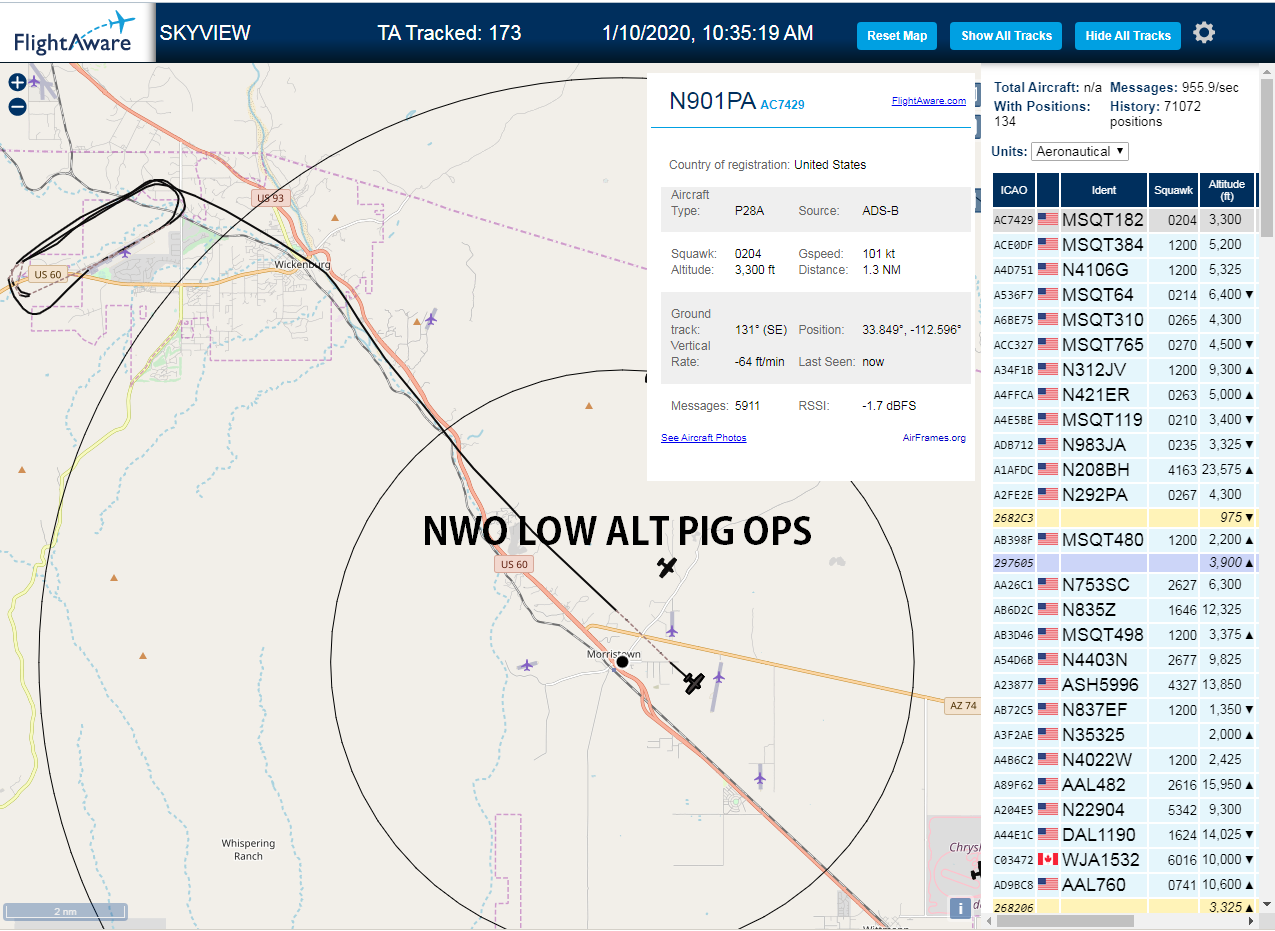
Task: Select the purple 297605 row
Action: 1124,563
